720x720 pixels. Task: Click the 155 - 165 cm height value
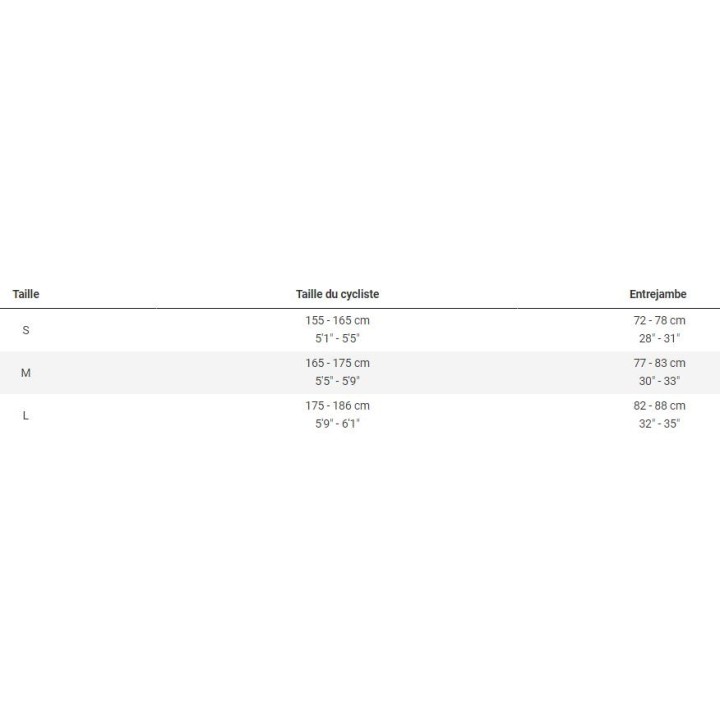coord(337,320)
